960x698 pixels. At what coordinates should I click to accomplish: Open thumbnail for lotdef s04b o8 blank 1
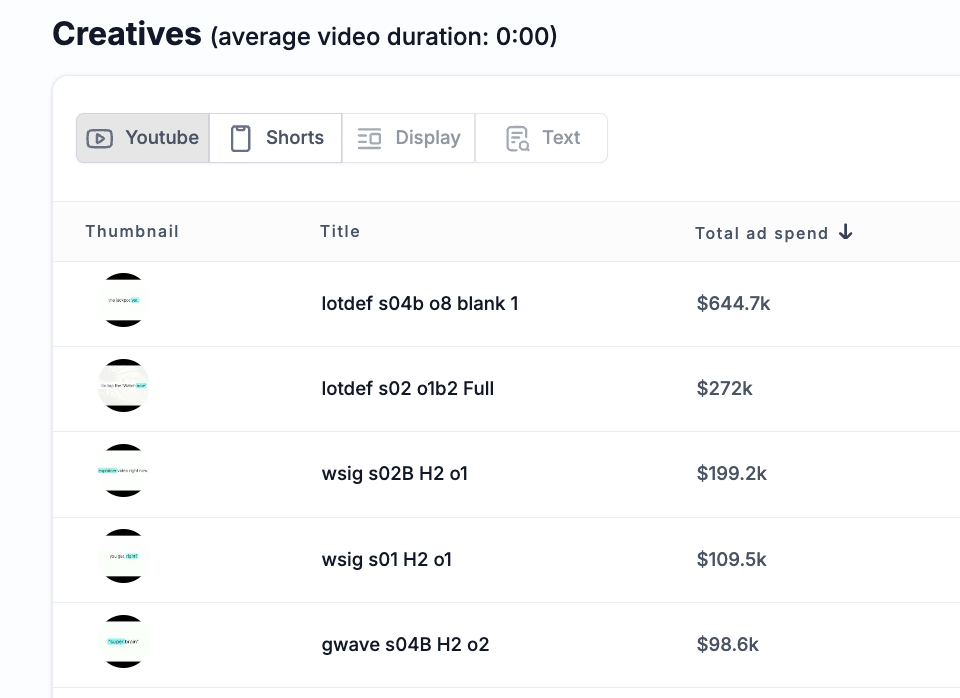124,300
